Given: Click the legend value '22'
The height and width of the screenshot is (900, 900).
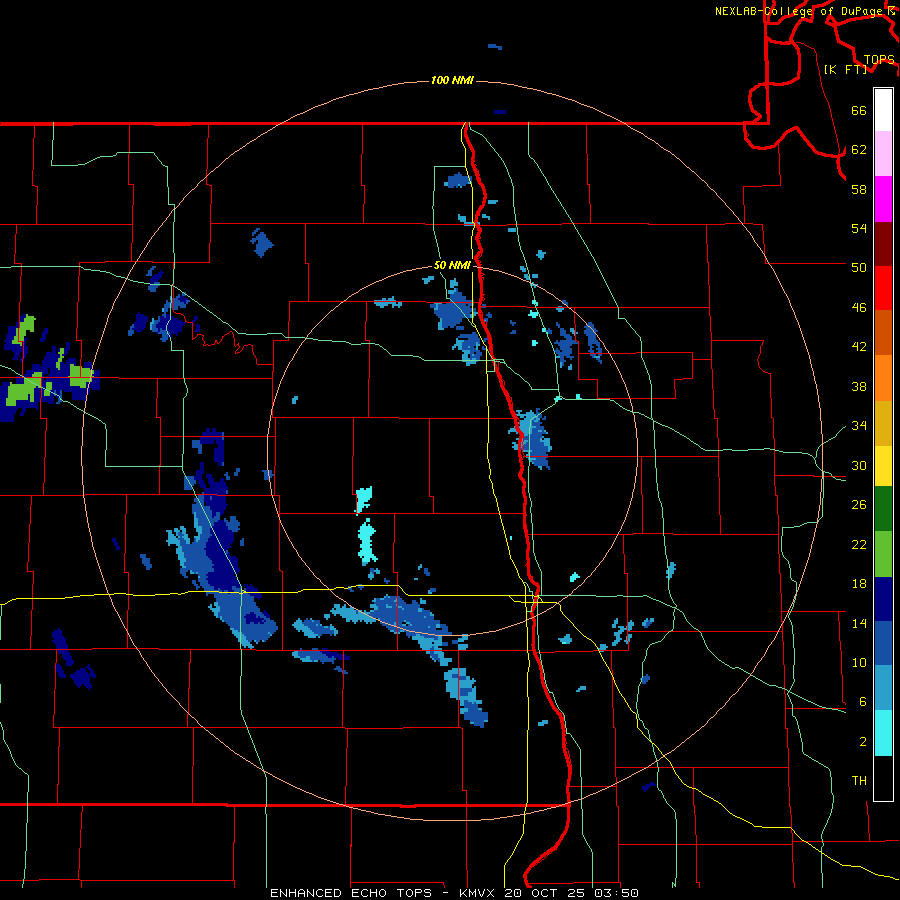Looking at the screenshot, I should [x=859, y=544].
